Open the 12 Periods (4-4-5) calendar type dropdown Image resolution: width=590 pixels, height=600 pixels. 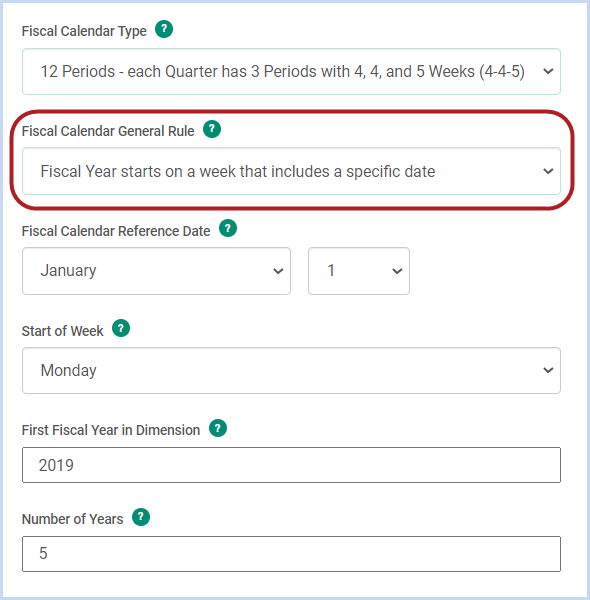coord(291,72)
